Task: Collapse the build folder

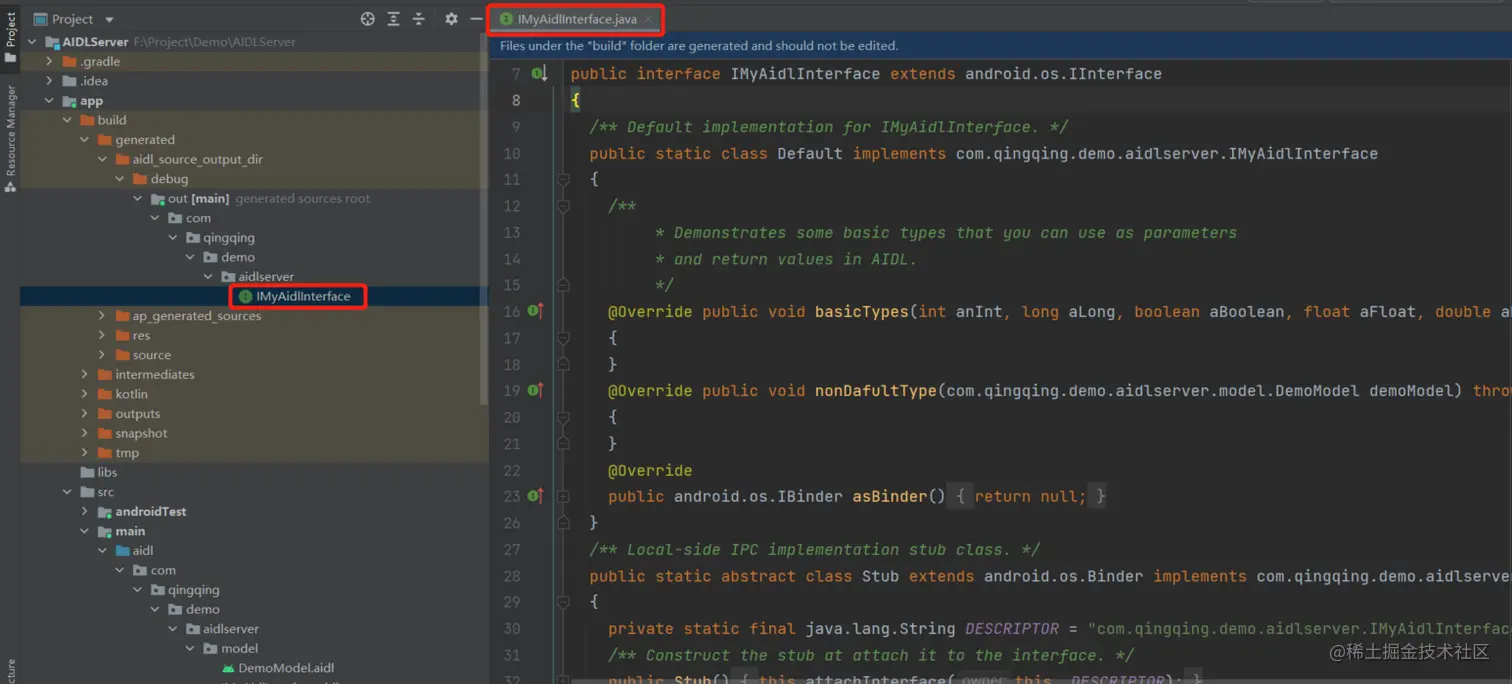Action: [67, 120]
